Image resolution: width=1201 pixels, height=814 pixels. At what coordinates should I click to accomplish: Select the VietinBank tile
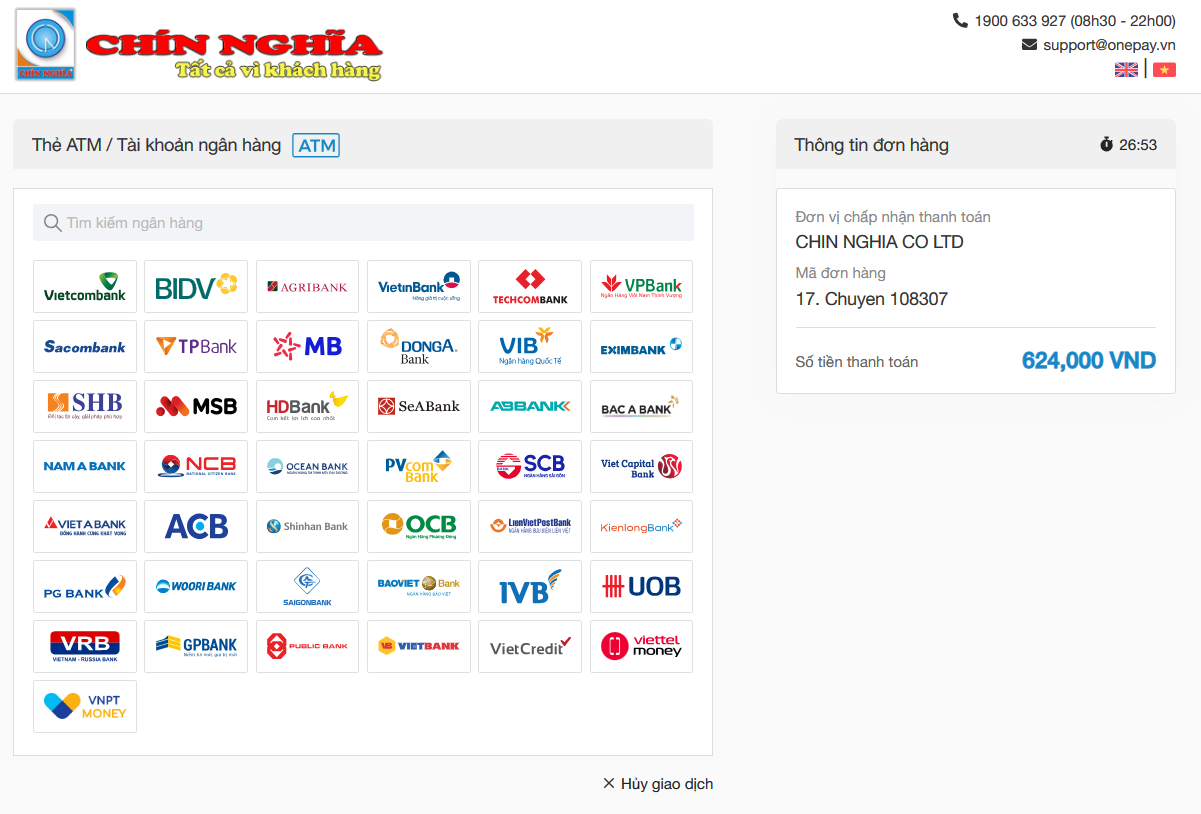tap(419, 287)
